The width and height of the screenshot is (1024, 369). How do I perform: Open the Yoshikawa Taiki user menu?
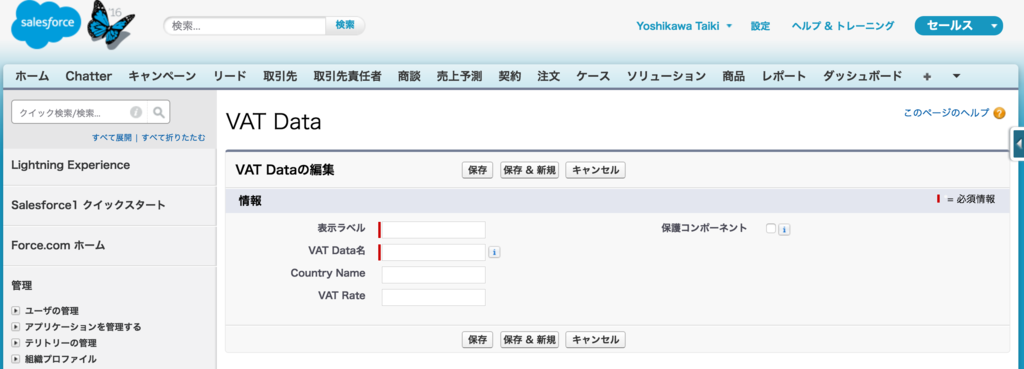coord(684,26)
